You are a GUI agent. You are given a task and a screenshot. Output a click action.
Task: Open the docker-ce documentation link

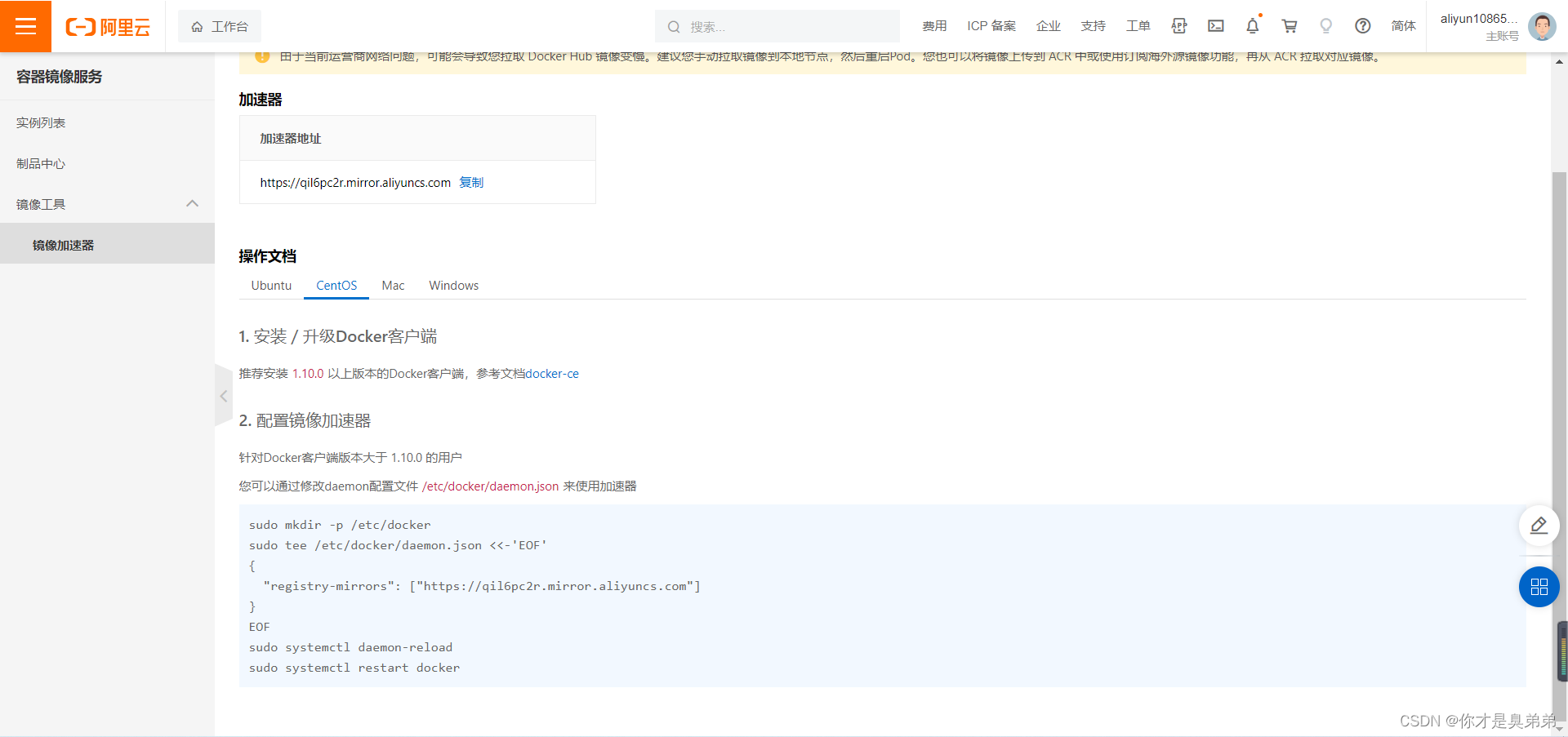pyautogui.click(x=552, y=374)
